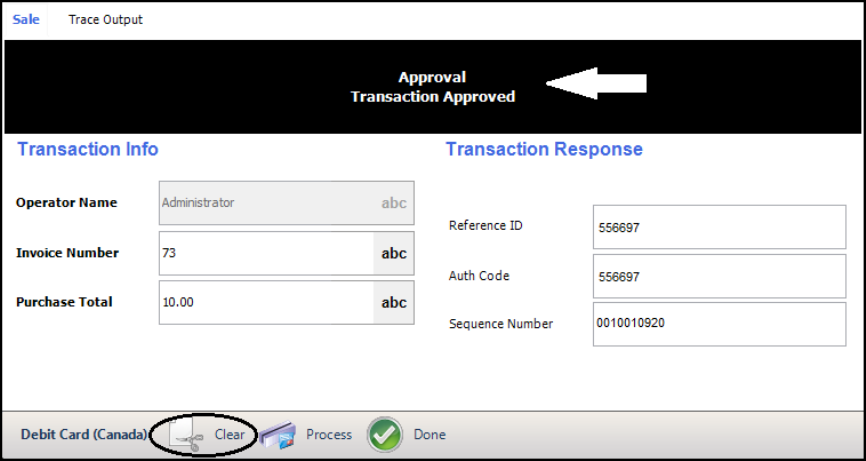Switch to the Sale tab
This screenshot has height=461, width=866.
pyautogui.click(x=26, y=20)
